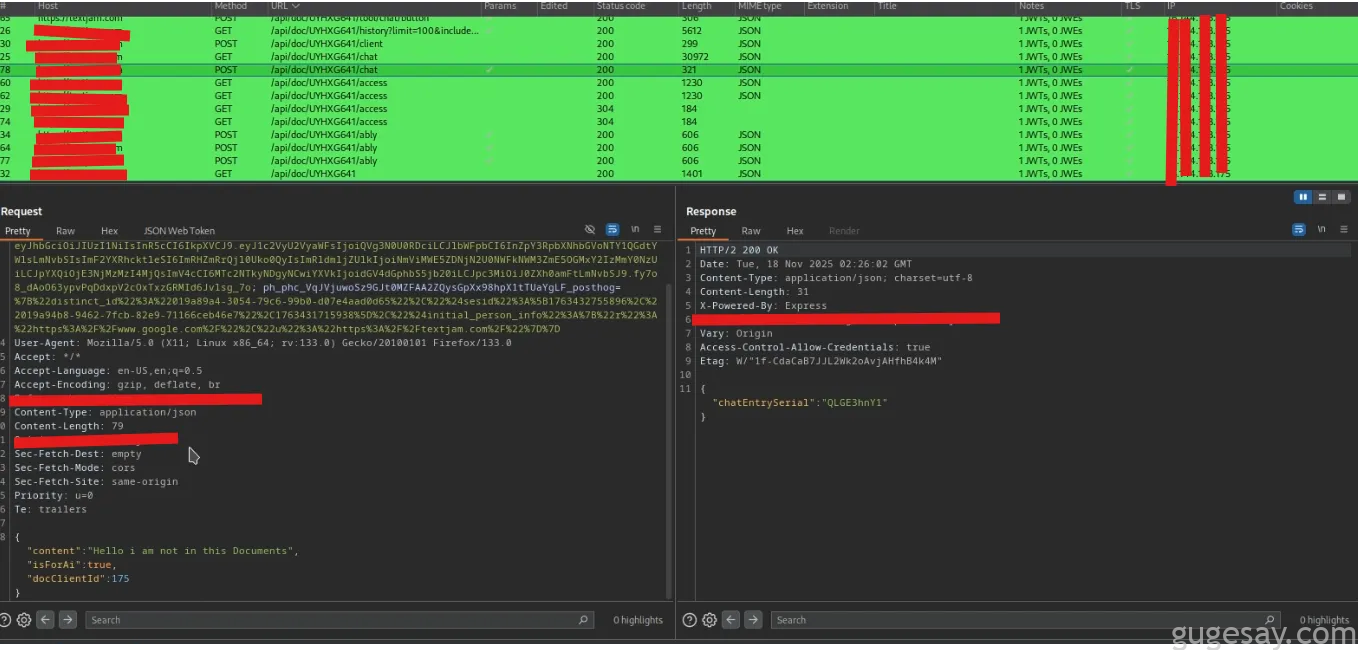Select tabbed single-pane layout icon
The height and width of the screenshot is (650, 1358).
pyautogui.click(x=1341, y=197)
